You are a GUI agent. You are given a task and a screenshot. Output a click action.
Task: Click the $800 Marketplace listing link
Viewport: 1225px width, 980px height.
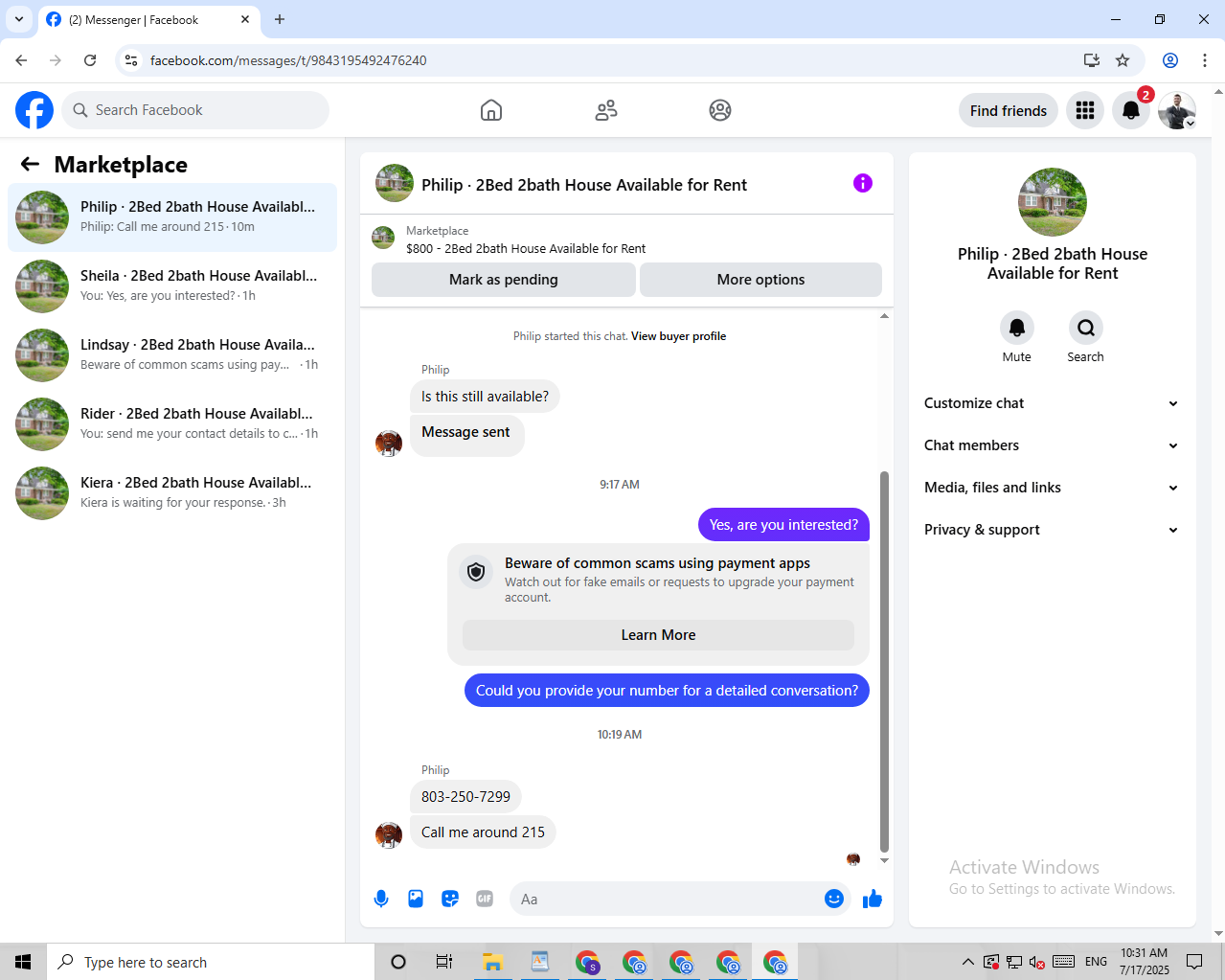tap(526, 248)
